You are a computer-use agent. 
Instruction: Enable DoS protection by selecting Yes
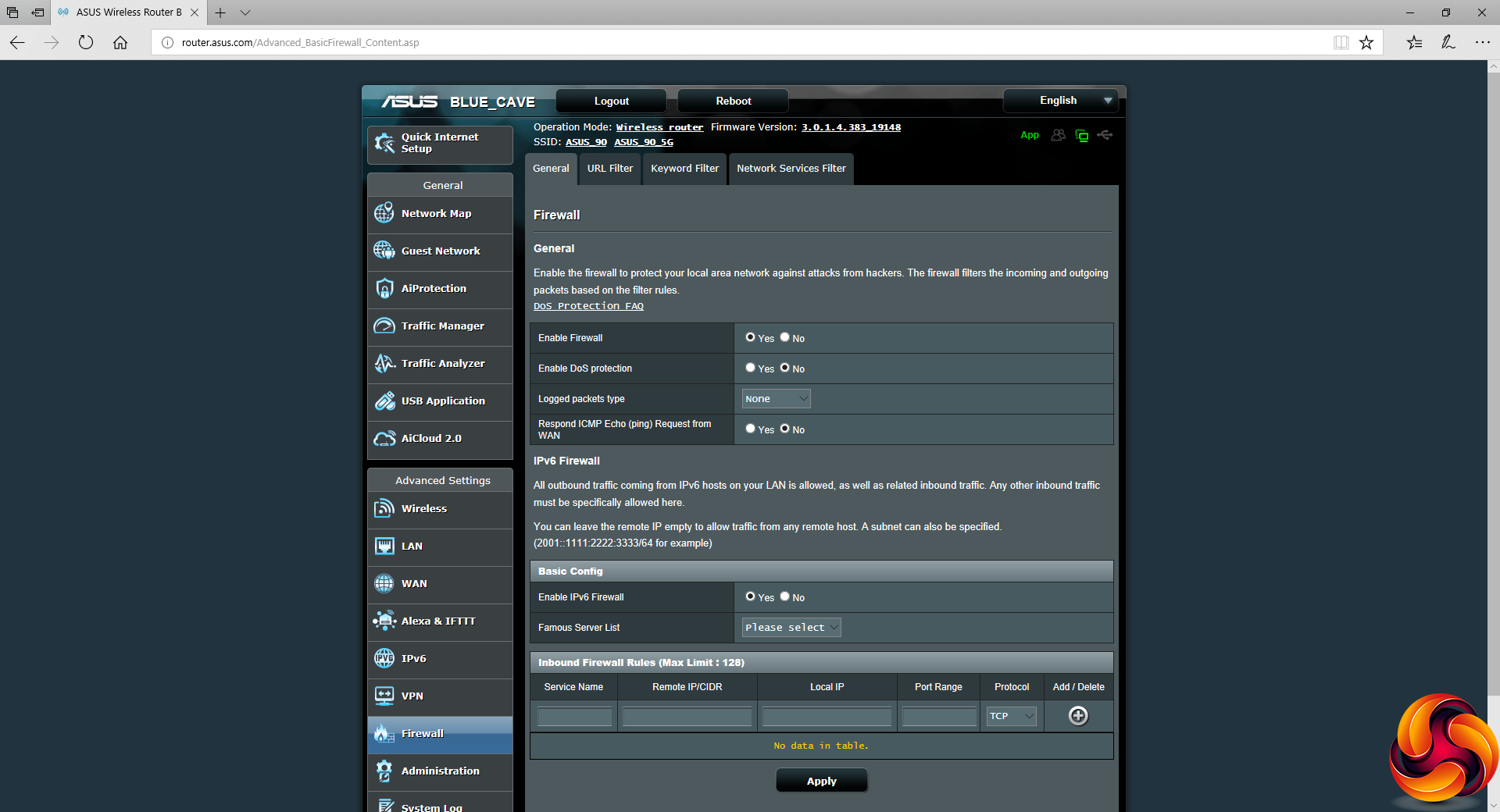[750, 368]
